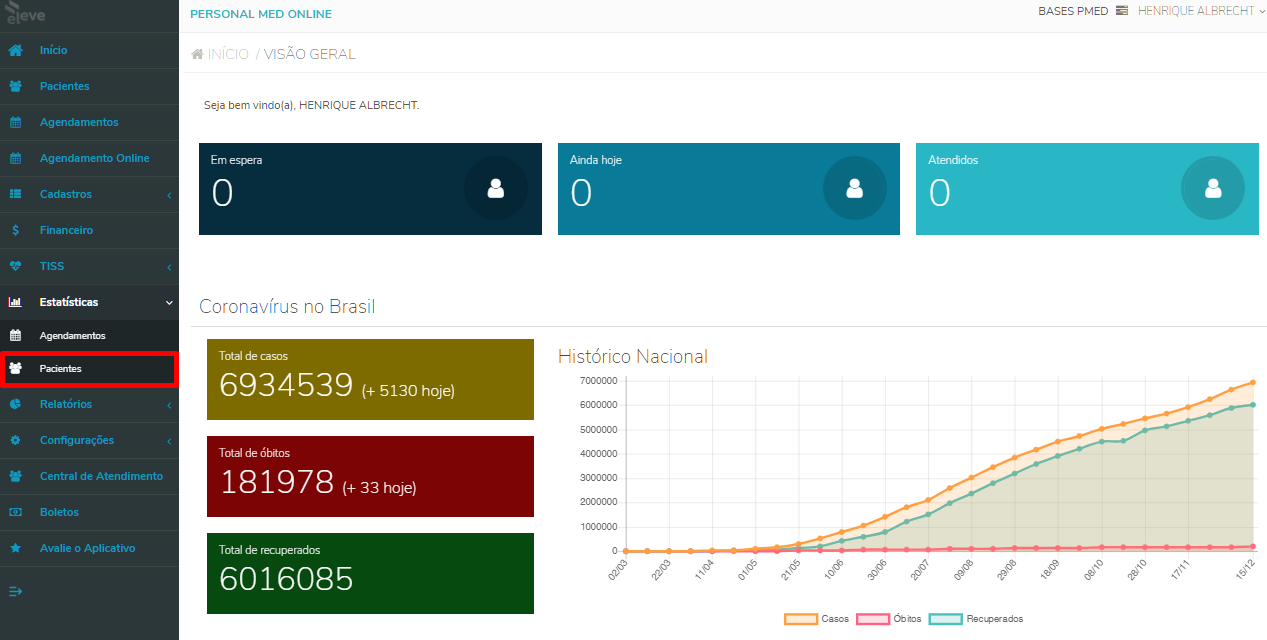Click the gear icon beside Configurações

click(x=15, y=440)
